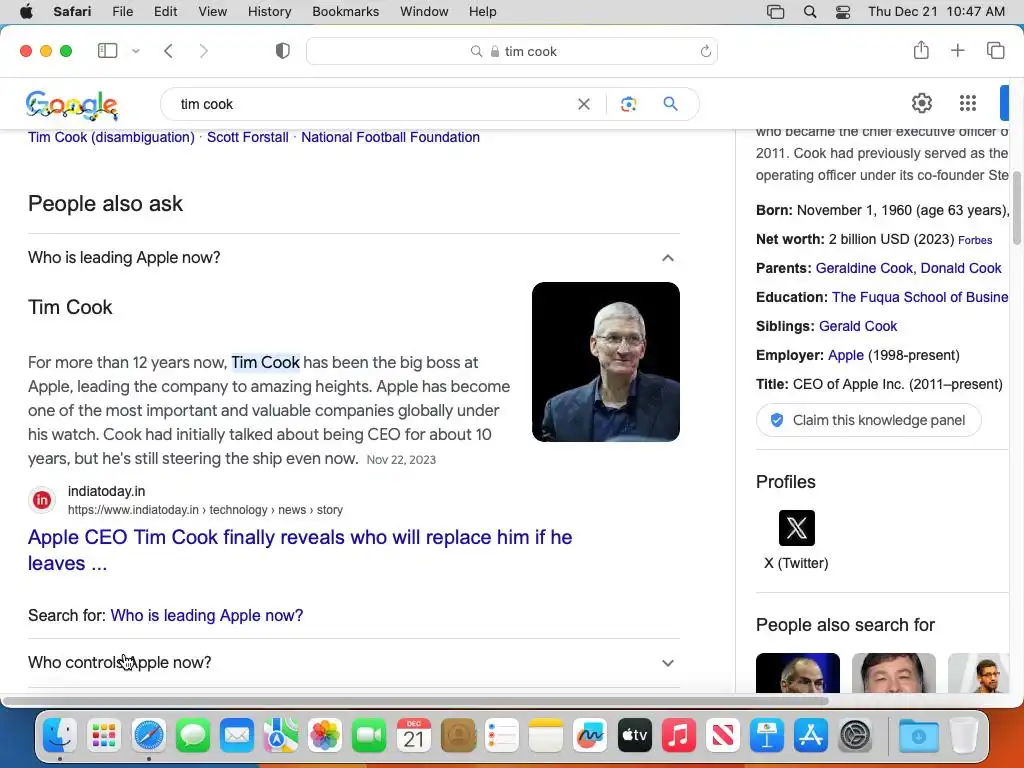This screenshot has height=768, width=1024.
Task: Open Tim Cook (disambiguation) link
Action: [x=111, y=137]
